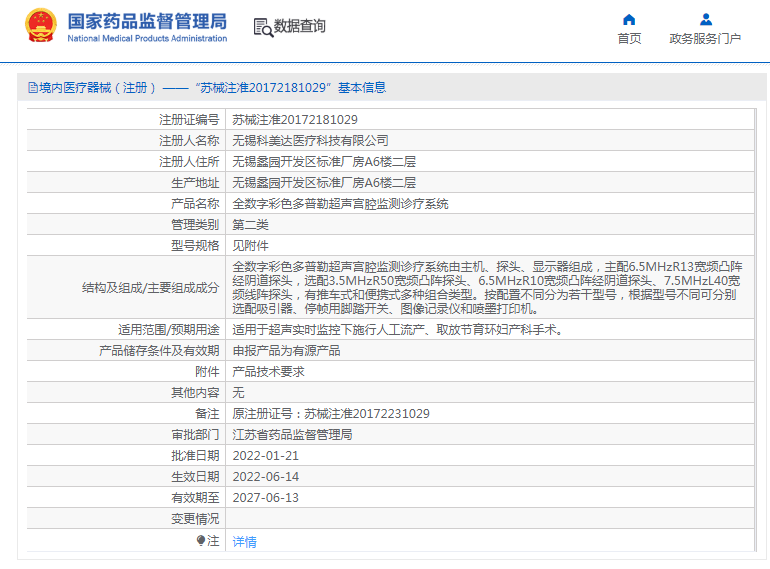The image size is (770, 569).
Task: Click the 型号规格 row label
Action: tap(195, 245)
